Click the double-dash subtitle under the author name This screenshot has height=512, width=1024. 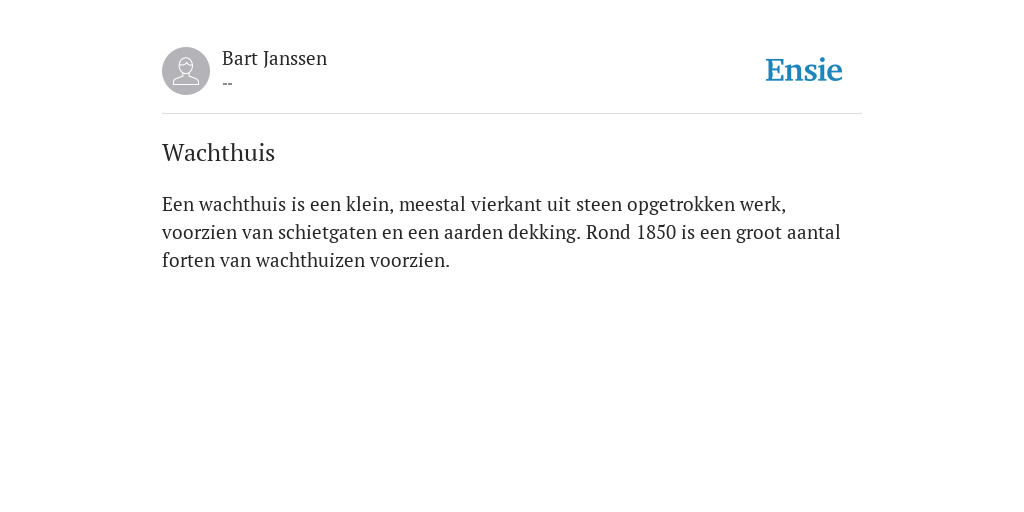click(227, 84)
